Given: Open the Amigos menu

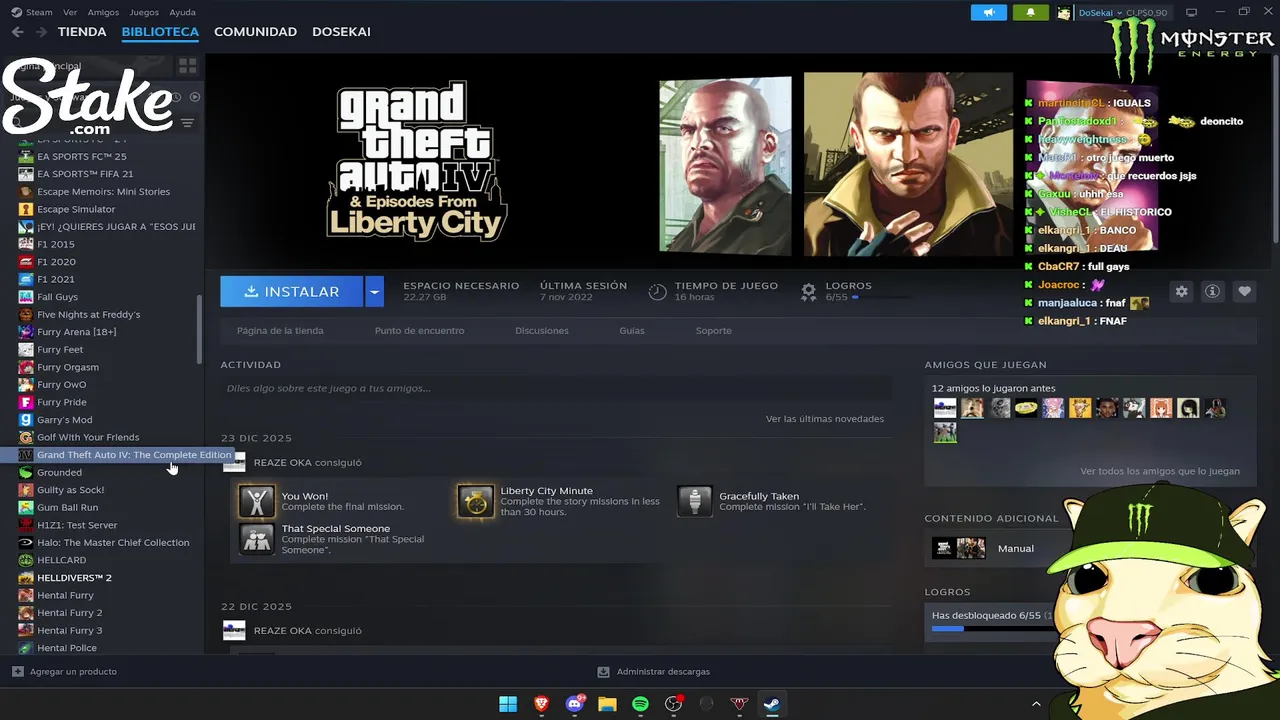Looking at the screenshot, I should pos(103,13).
